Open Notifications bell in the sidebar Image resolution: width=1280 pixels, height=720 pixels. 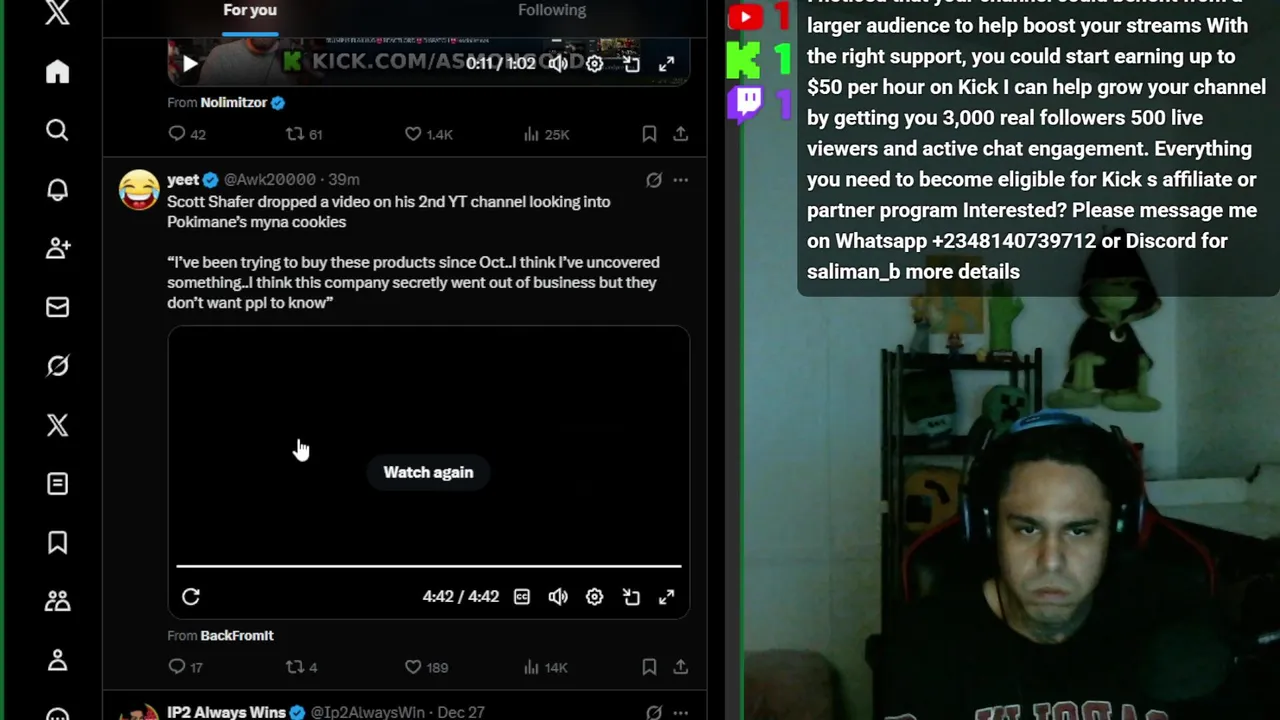[57, 190]
